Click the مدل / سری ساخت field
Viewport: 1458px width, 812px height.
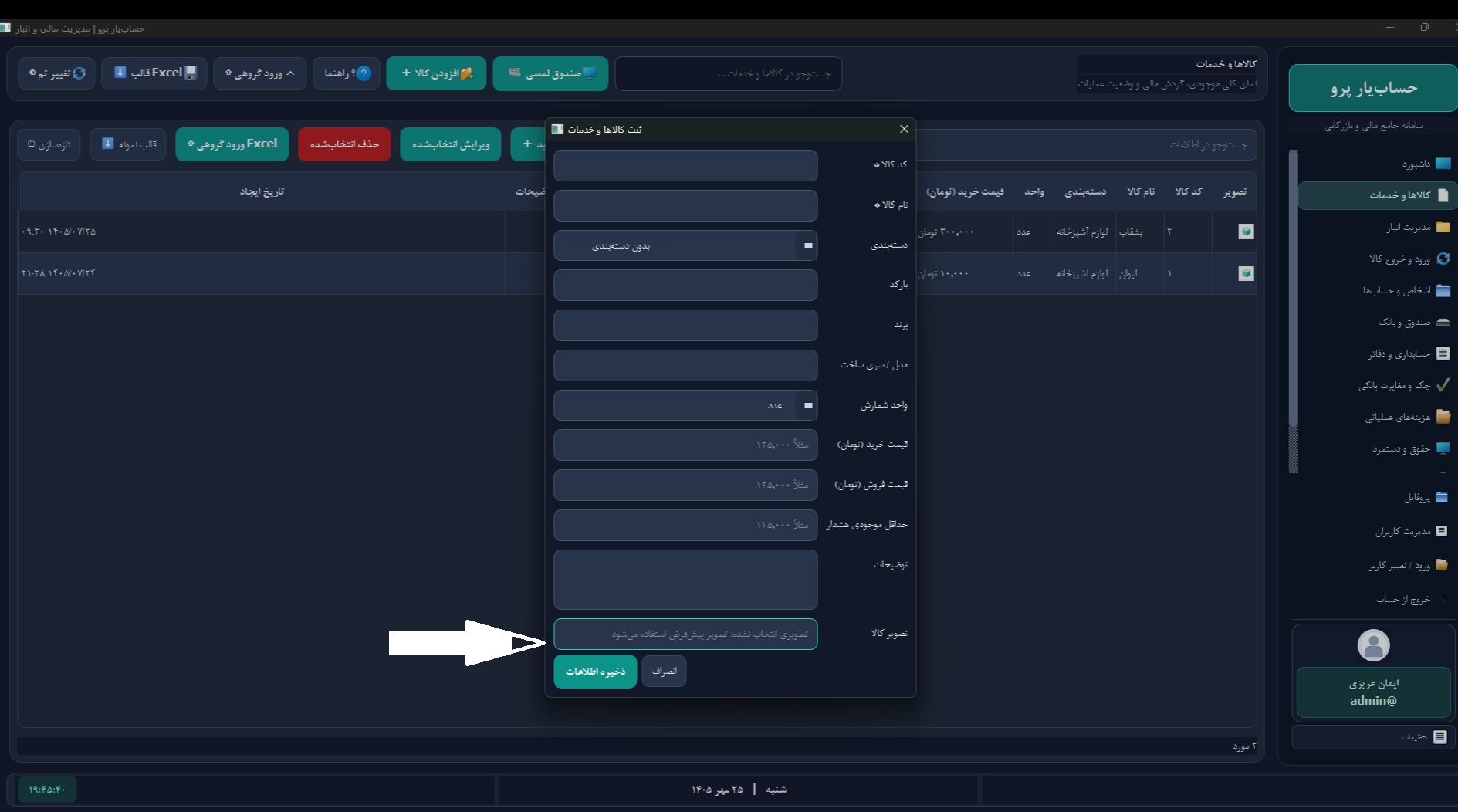pos(685,365)
